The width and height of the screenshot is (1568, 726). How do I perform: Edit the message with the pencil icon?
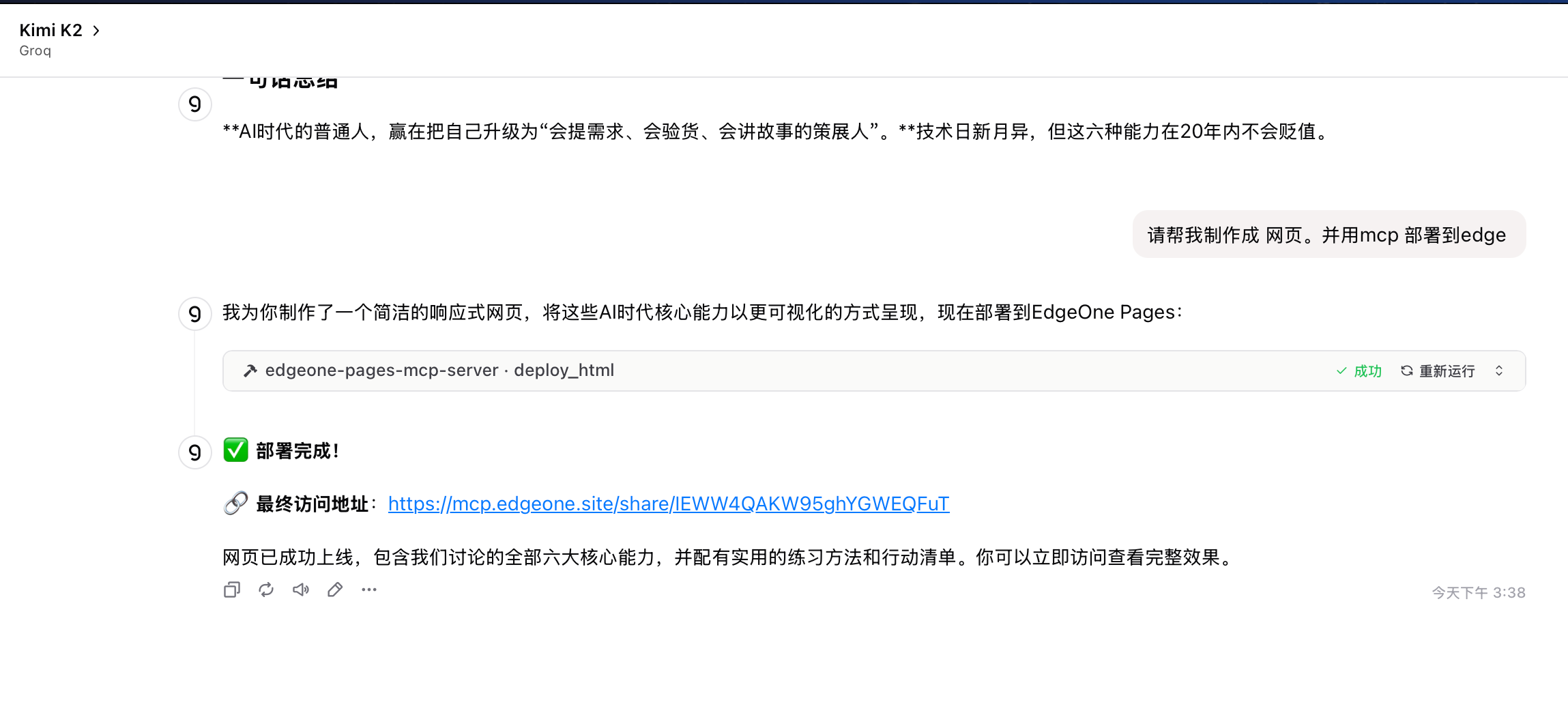coord(335,590)
